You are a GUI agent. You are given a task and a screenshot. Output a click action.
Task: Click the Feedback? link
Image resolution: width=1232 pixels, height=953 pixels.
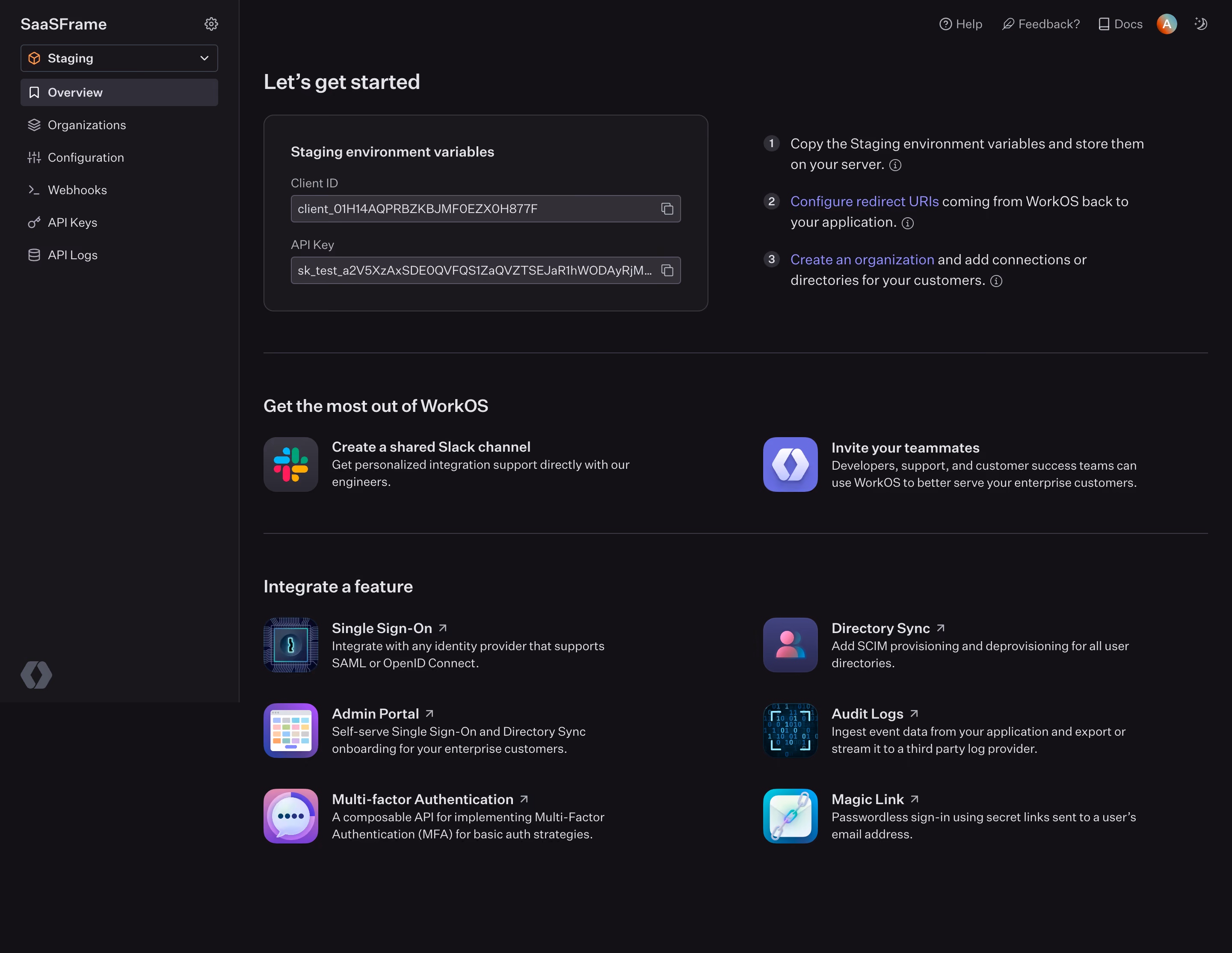(1041, 24)
